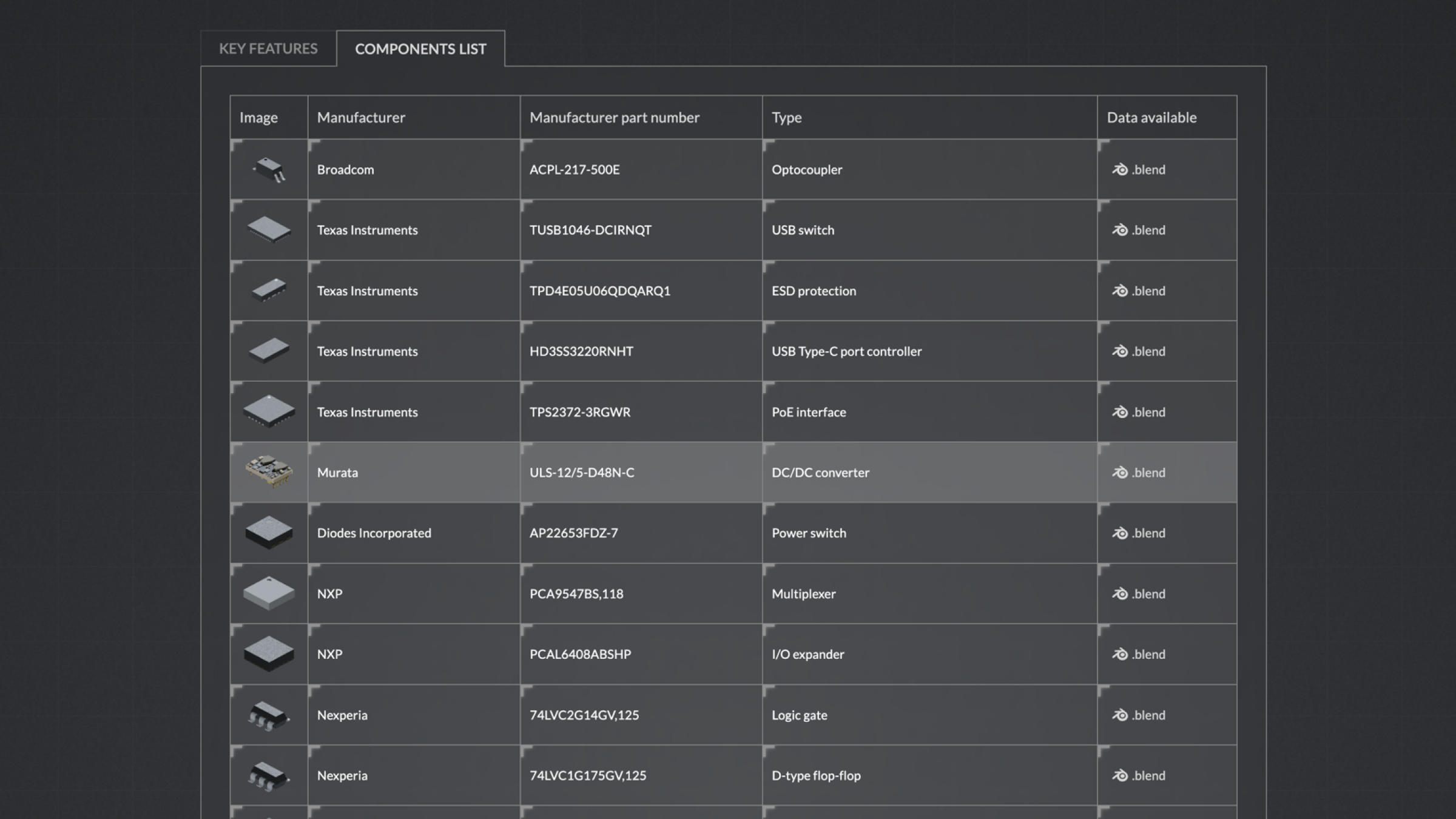Screen dimensions: 1456x819
Task: Click the Blender .blend icon for TUSB1046-DCIRNQT
Action: click(x=1120, y=229)
